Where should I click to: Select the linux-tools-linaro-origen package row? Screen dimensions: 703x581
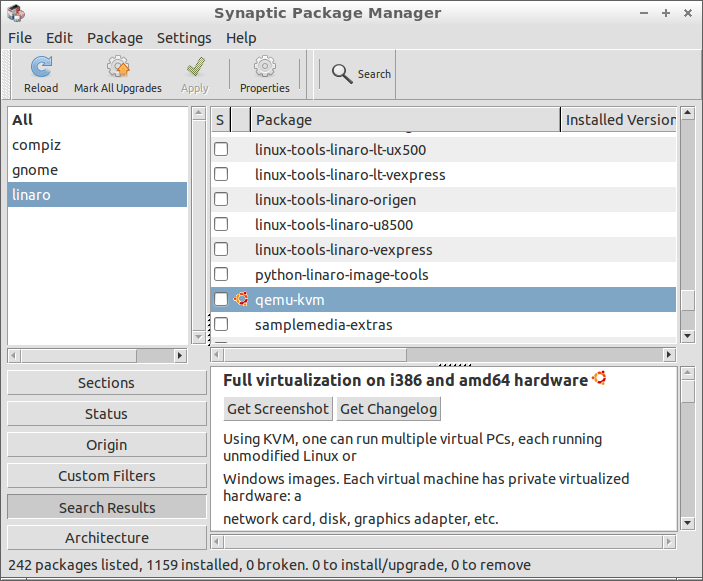pyautogui.click(x=443, y=199)
